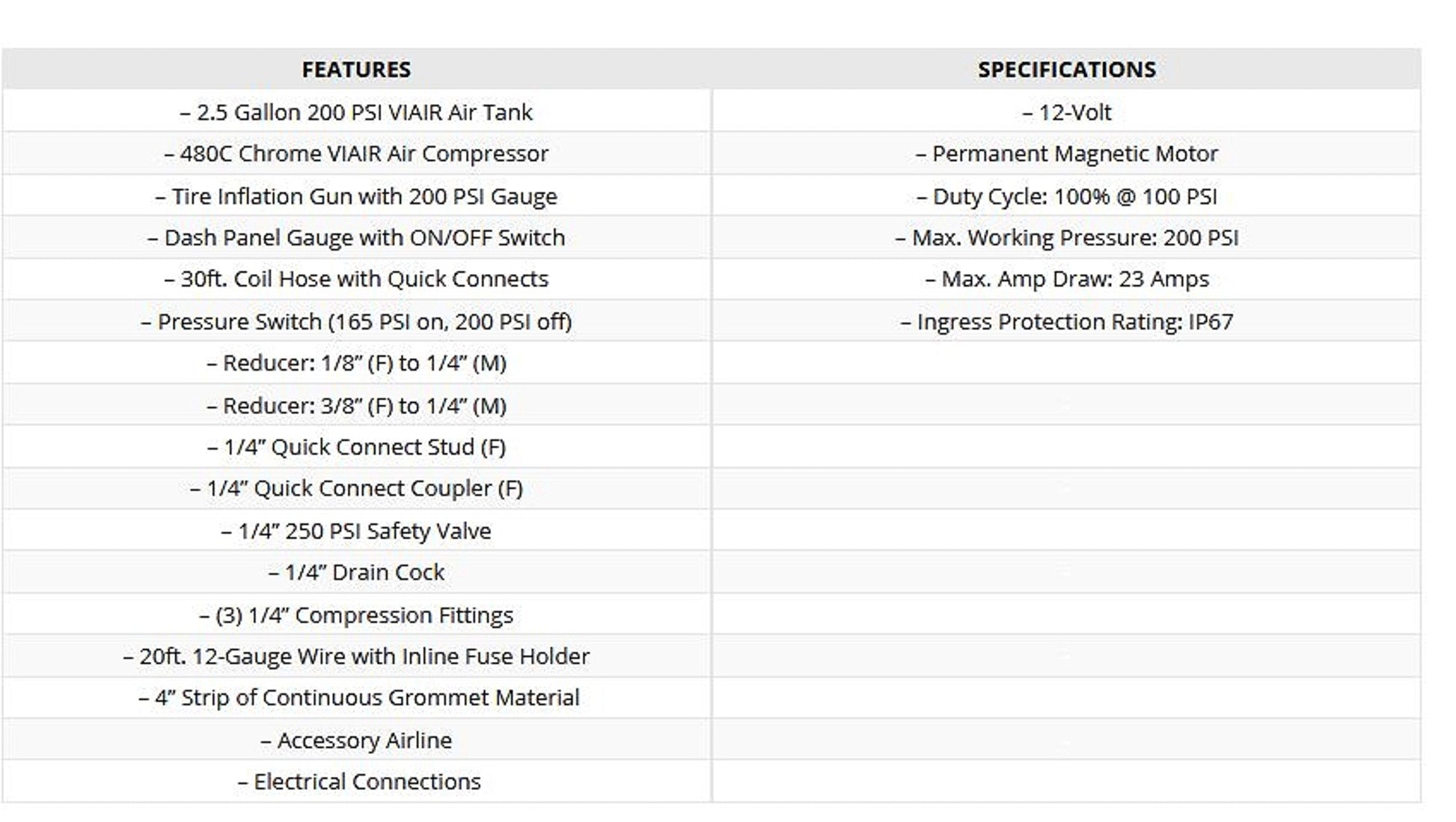Click Tire Inflation Gun with 200 PSI Gauge

(x=356, y=196)
